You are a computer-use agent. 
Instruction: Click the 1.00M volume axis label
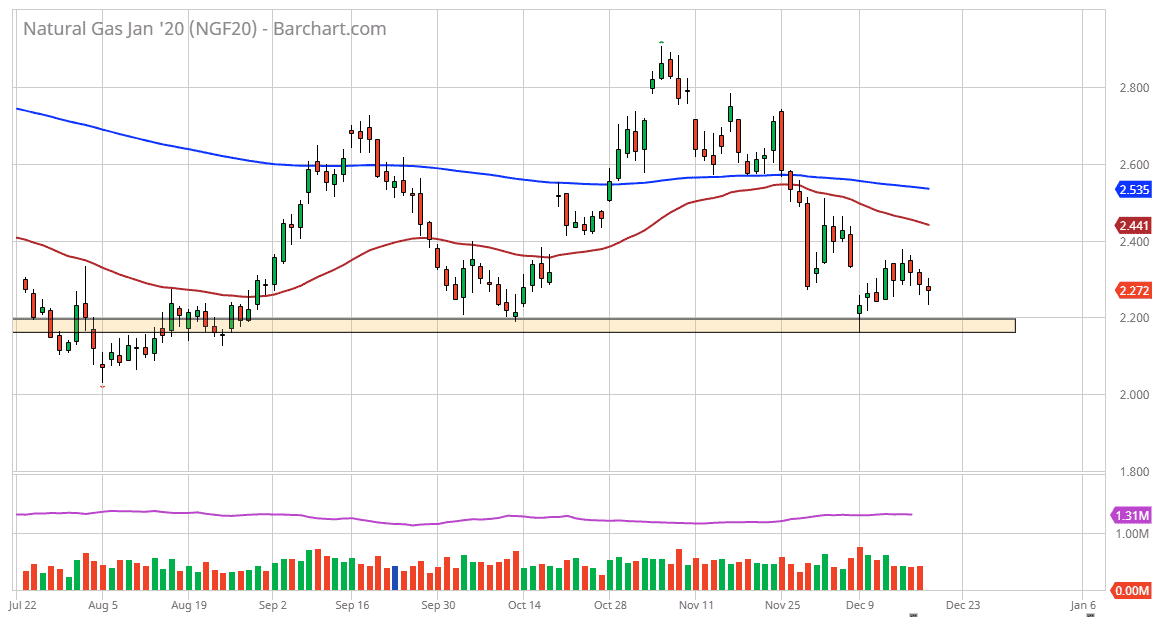click(x=1132, y=534)
